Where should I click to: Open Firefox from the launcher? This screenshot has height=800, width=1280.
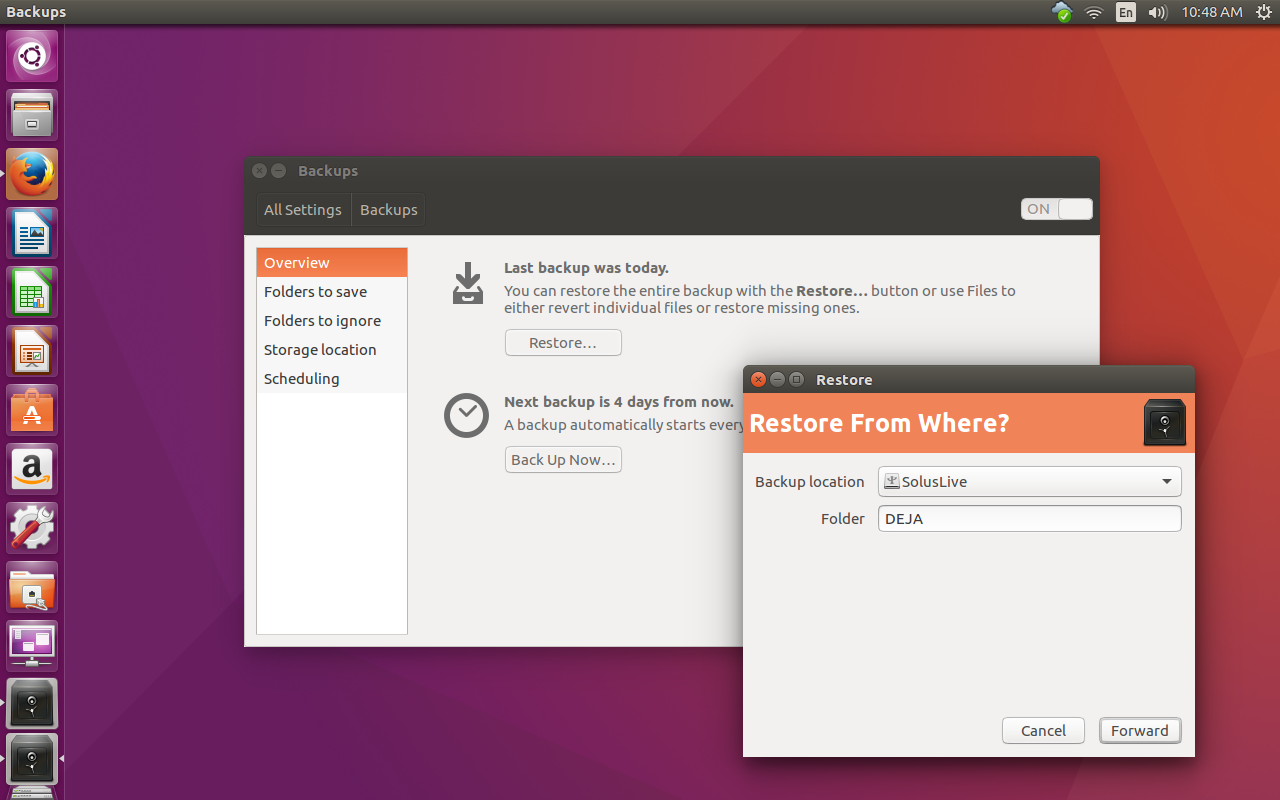(x=32, y=174)
